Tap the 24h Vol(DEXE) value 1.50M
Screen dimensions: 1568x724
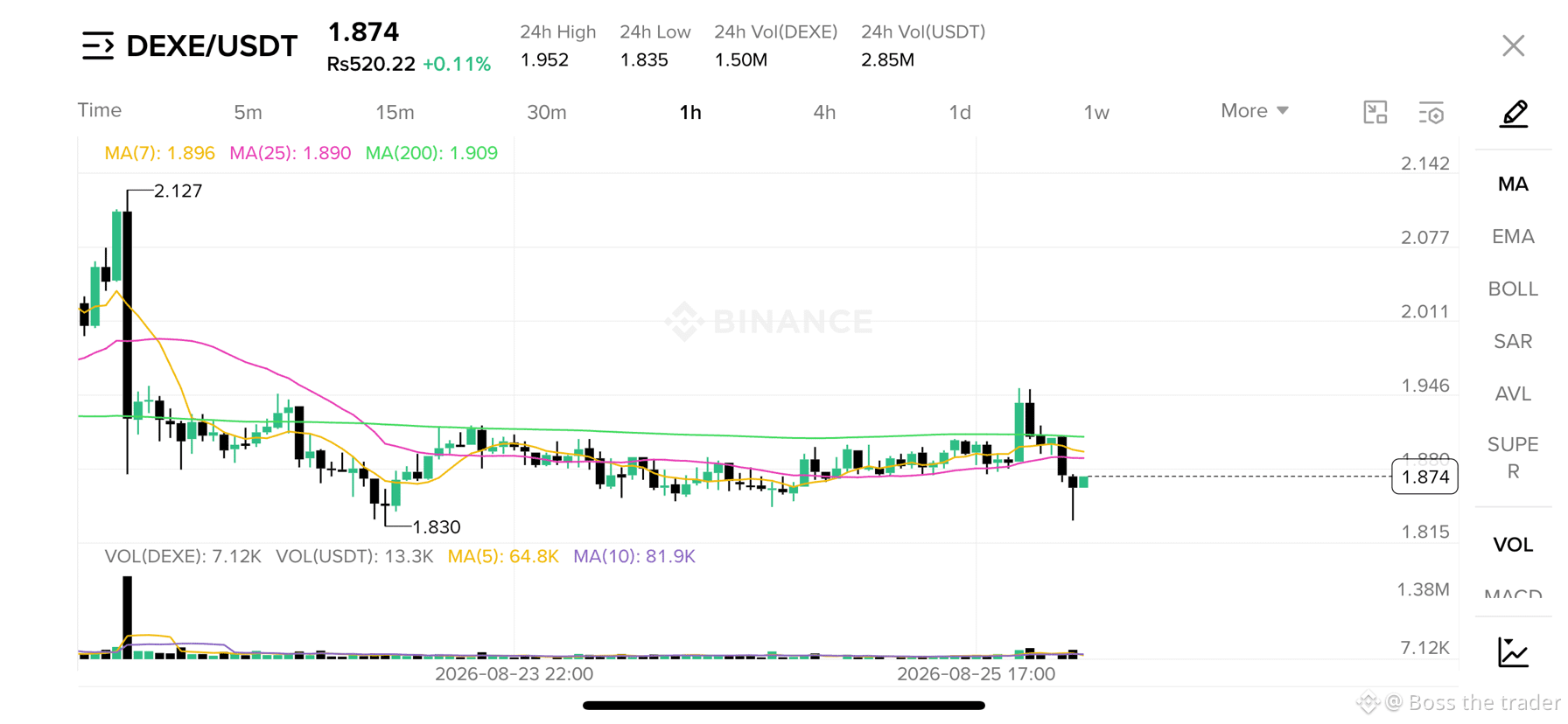[740, 60]
